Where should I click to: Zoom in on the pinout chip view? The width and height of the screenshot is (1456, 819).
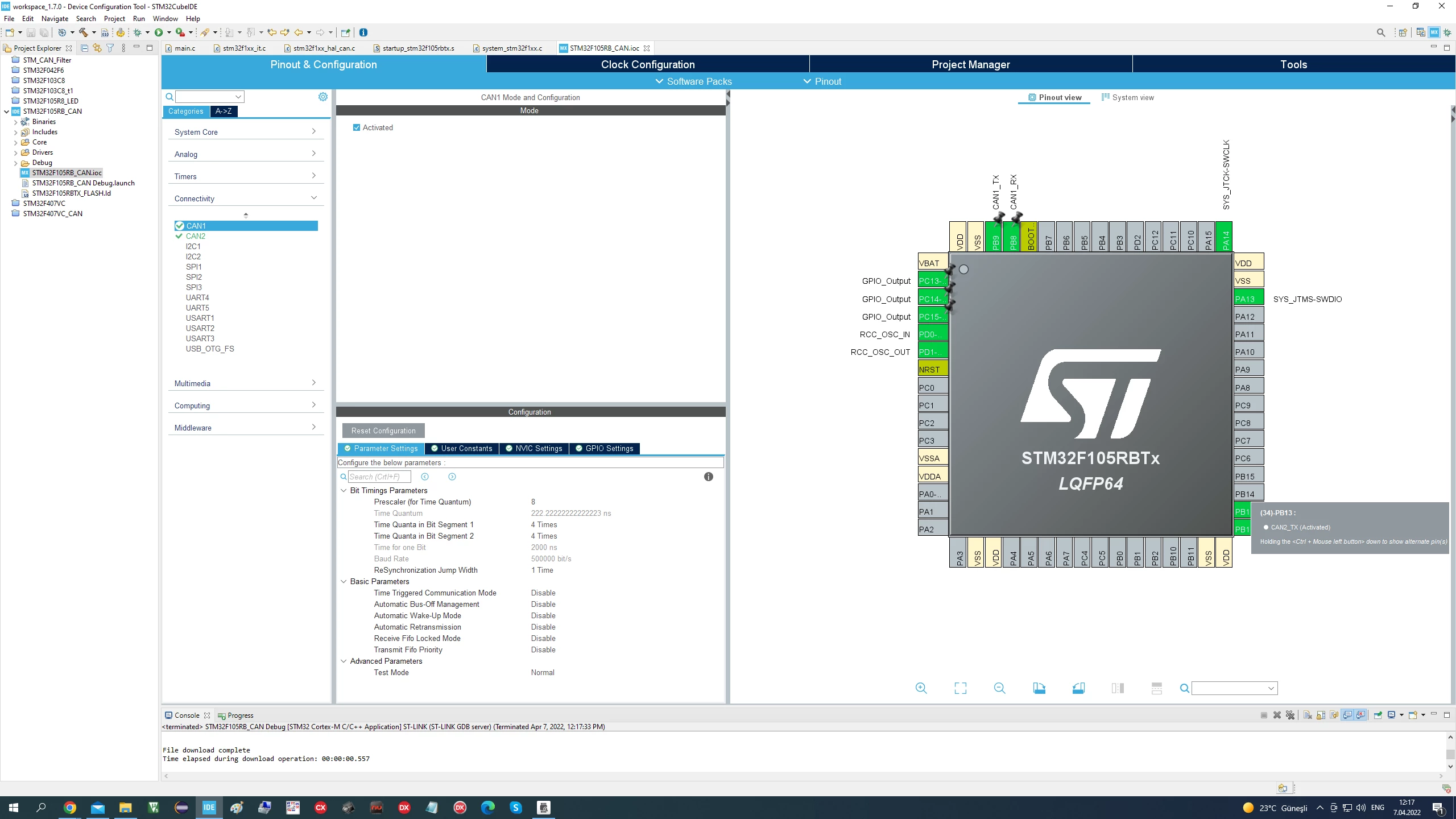point(921,688)
